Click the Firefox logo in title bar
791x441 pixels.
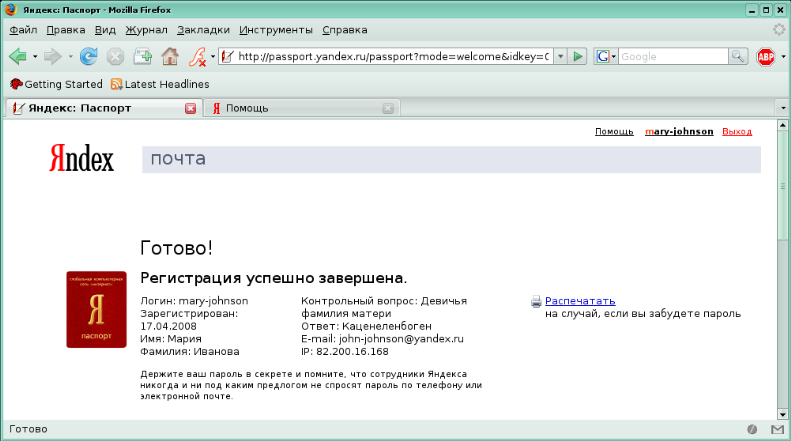tap(11, 10)
